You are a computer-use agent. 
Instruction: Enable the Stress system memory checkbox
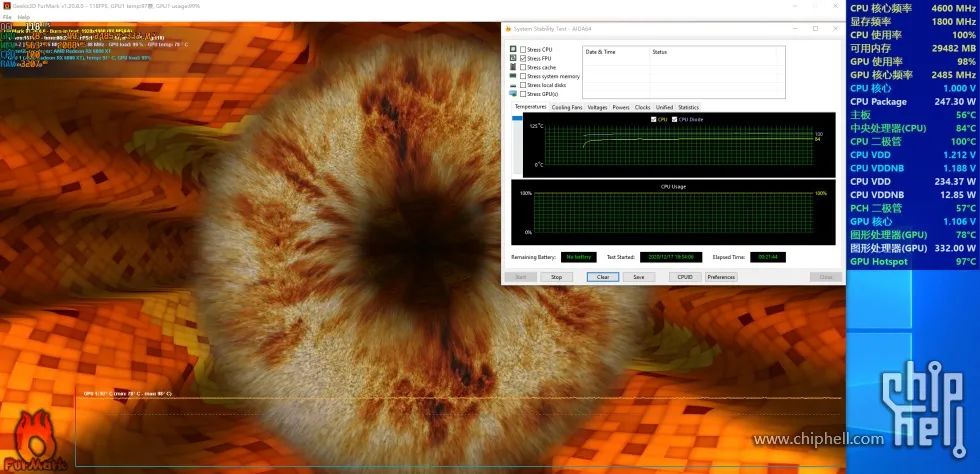523,76
